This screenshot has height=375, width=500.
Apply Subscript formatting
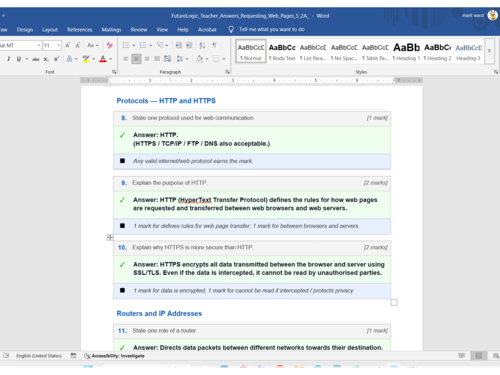(x=46, y=59)
